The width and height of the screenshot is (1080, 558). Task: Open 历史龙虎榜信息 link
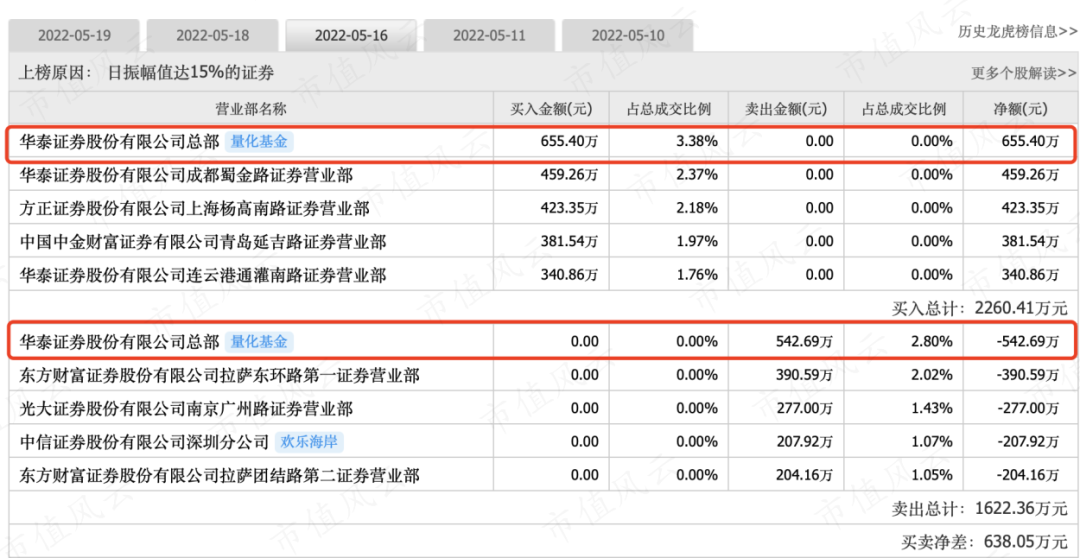click(x=1016, y=31)
